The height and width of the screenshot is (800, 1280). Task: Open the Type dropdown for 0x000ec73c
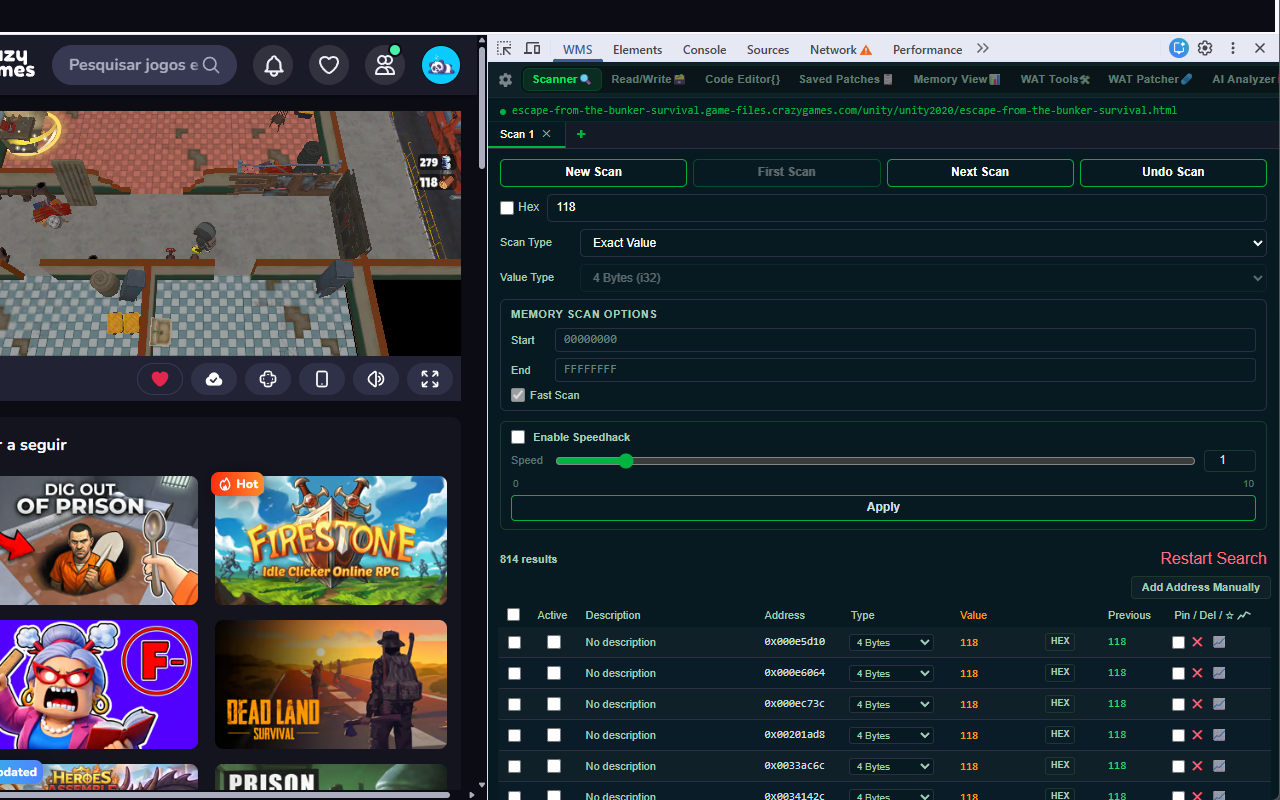891,705
